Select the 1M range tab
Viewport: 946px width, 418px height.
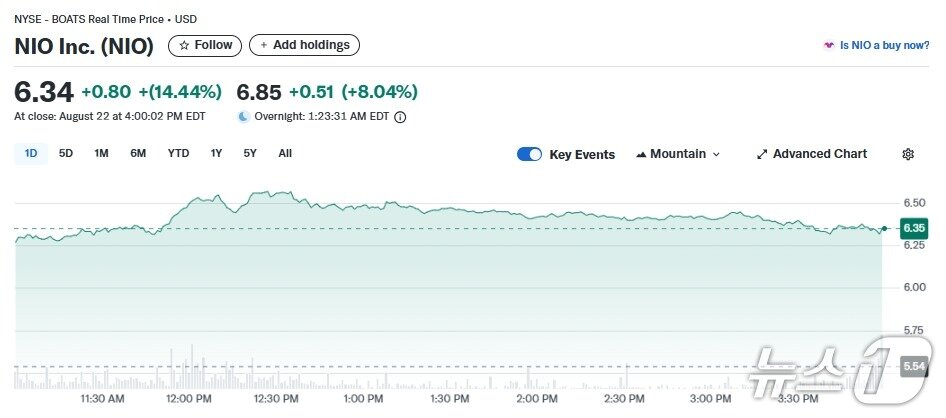tap(101, 153)
